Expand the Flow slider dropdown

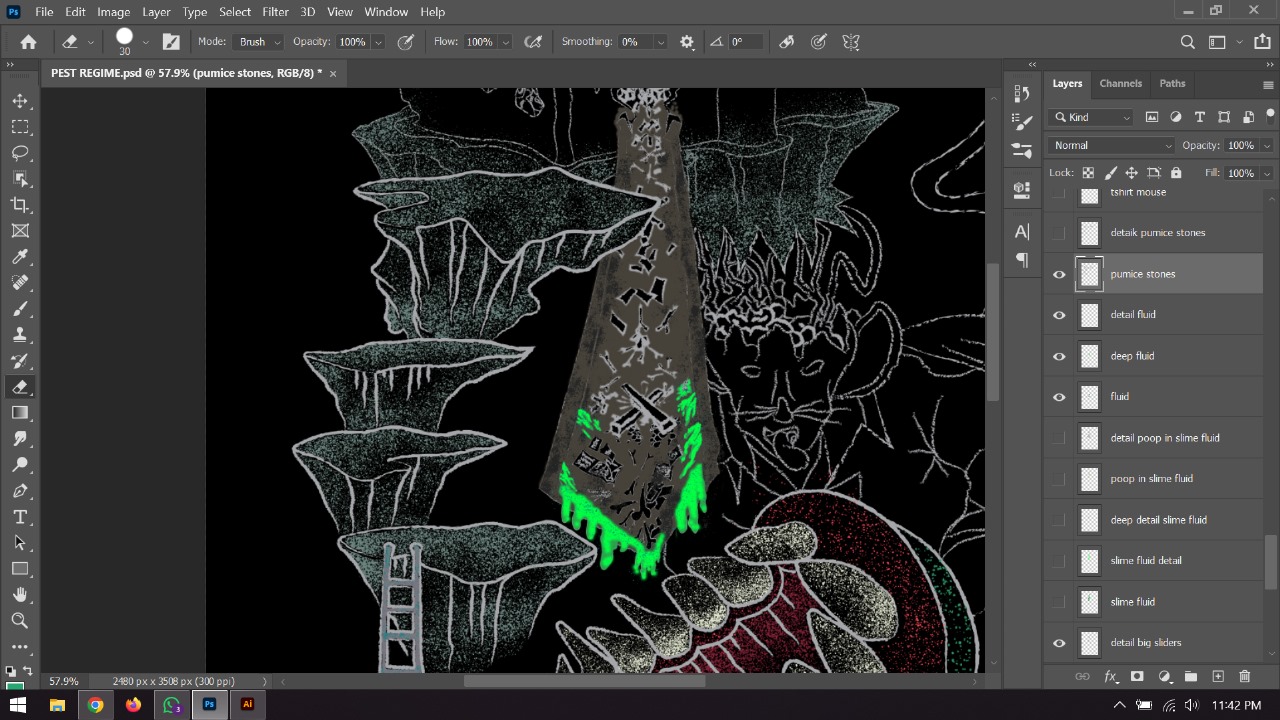pyautogui.click(x=506, y=42)
